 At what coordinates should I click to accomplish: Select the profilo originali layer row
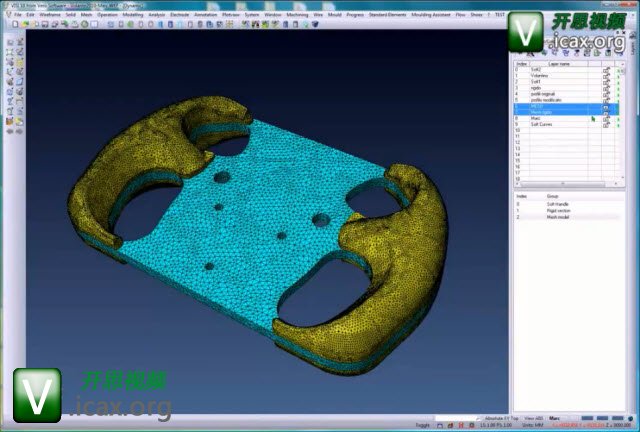(x=566, y=94)
